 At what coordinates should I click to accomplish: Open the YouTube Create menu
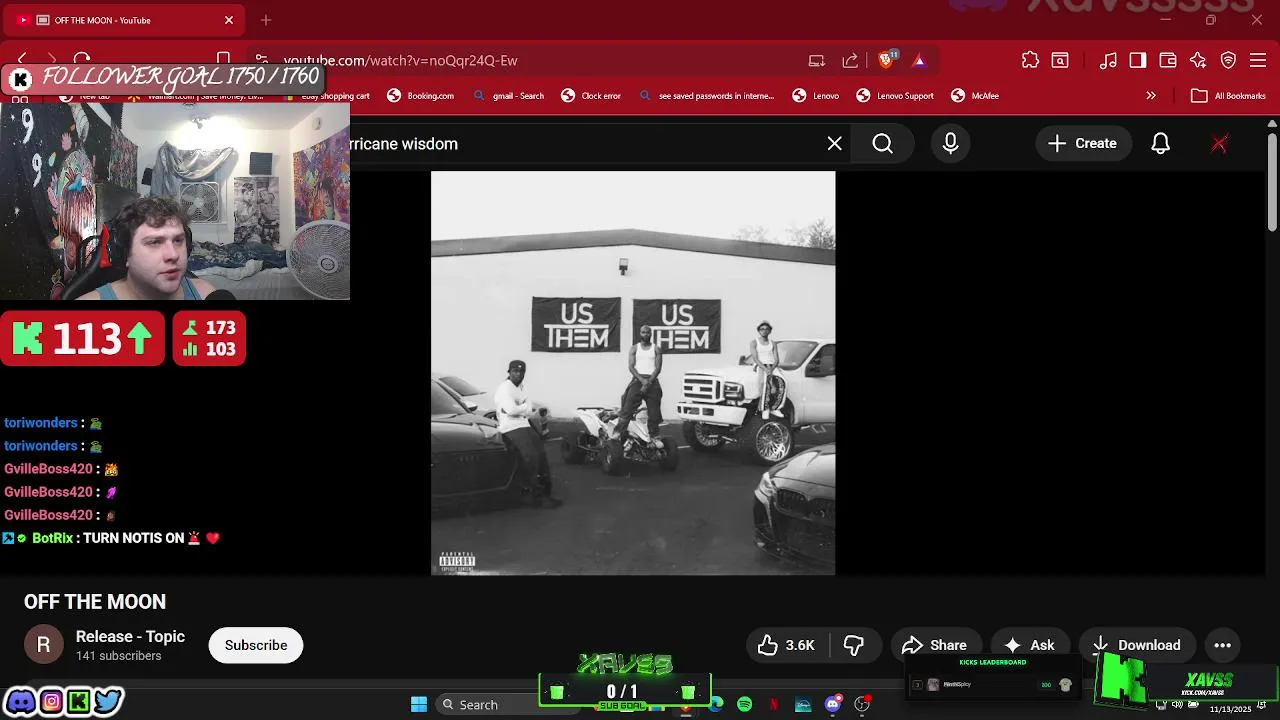tap(1082, 144)
